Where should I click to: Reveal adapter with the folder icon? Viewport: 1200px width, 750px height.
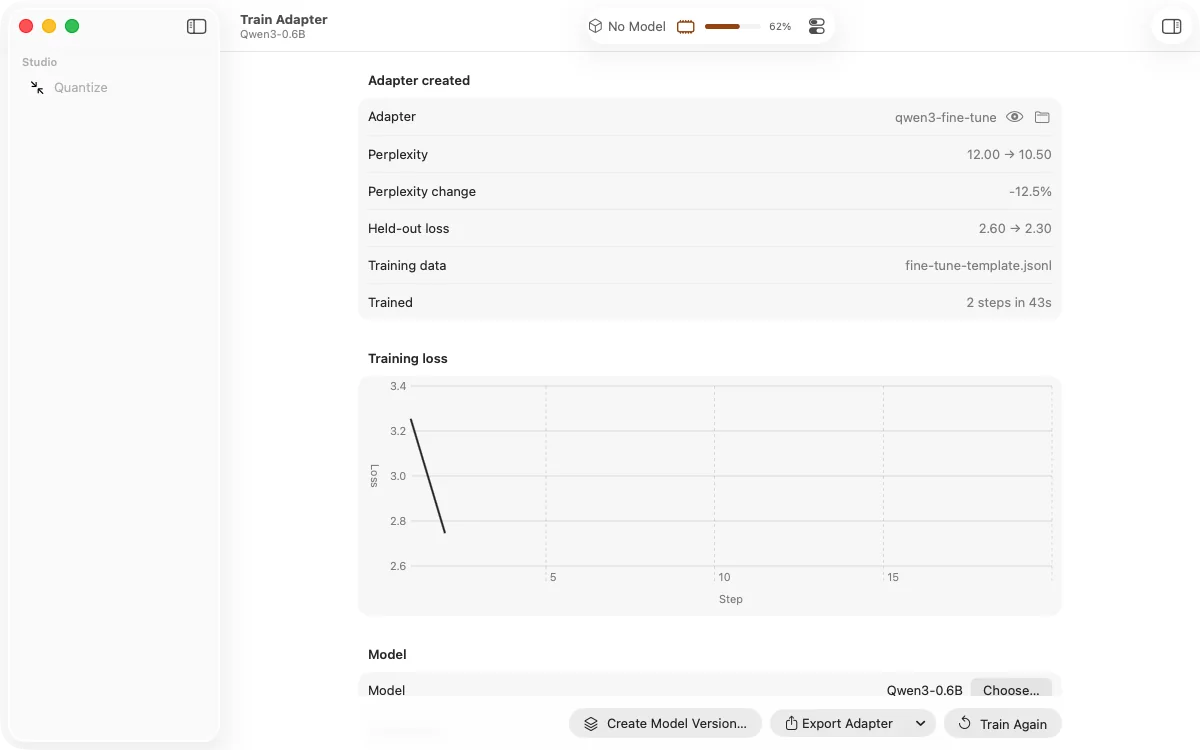tap(1042, 117)
